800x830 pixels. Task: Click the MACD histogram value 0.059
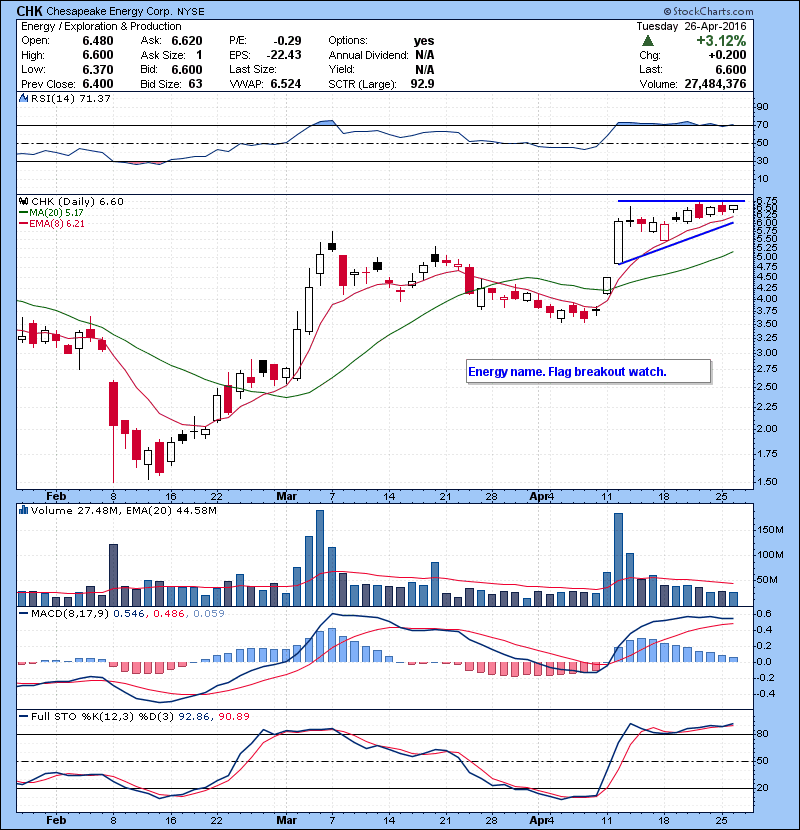[x=209, y=613]
